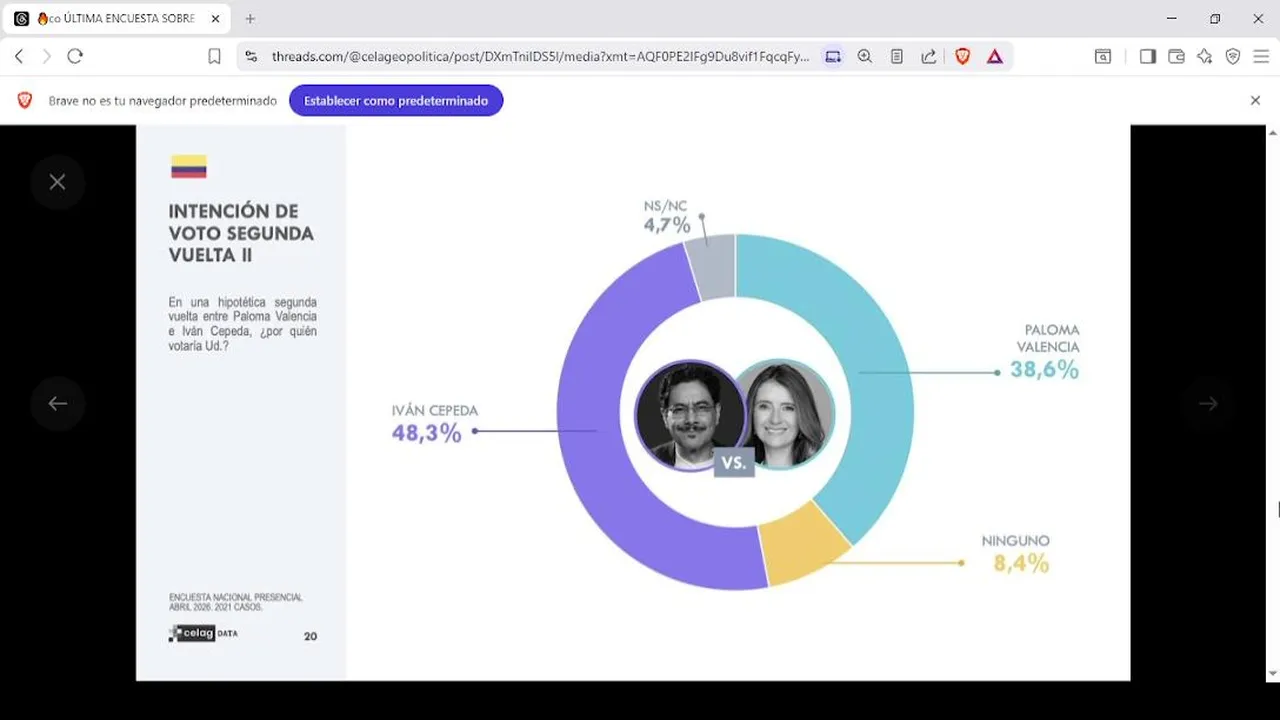This screenshot has width=1280, height=720.
Task: Click the celag DATA logo
Action: 203,633
